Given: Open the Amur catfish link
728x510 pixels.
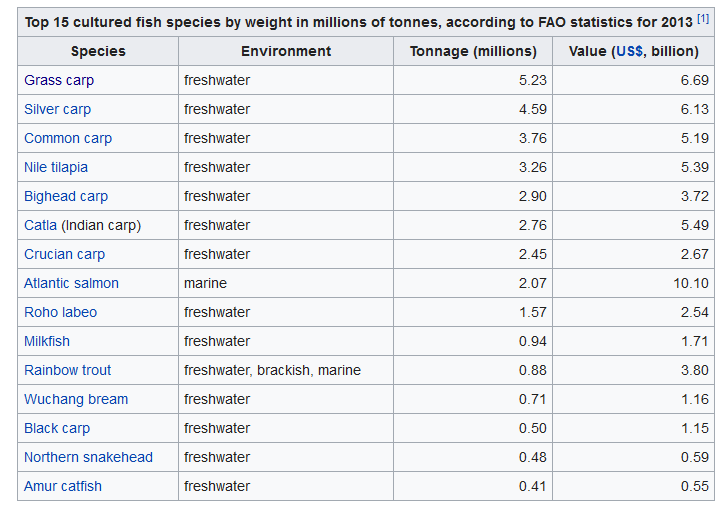Looking at the screenshot, I should pos(63,486).
